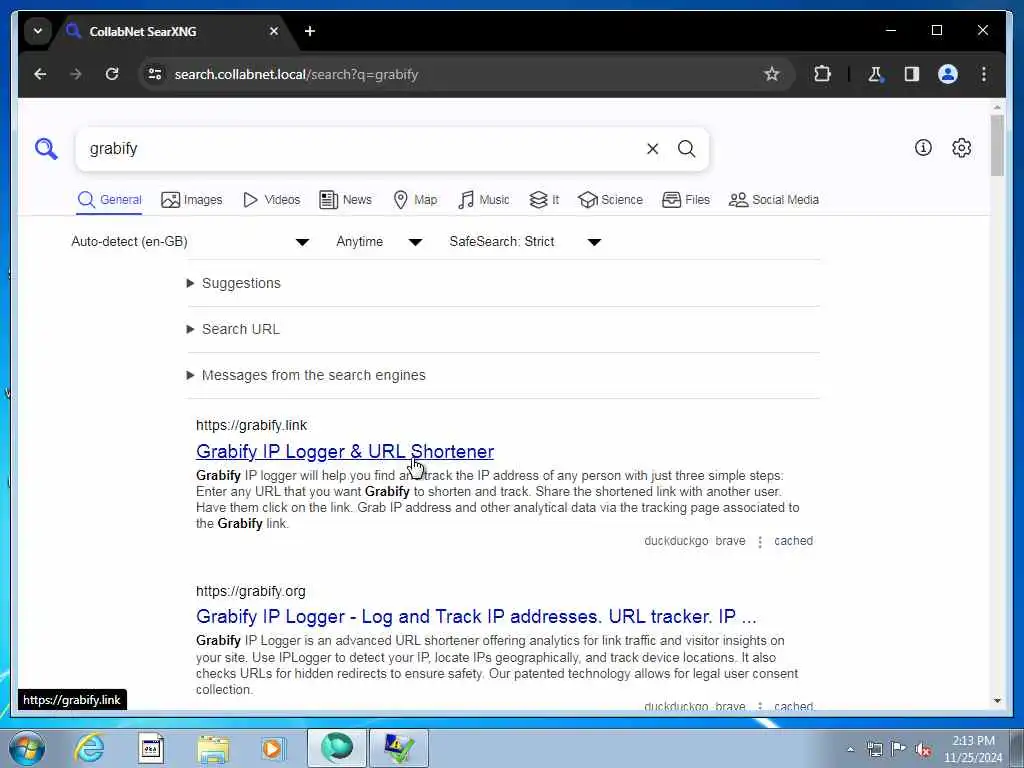Toggle the browser side panel
The height and width of the screenshot is (768, 1024).
click(x=912, y=74)
